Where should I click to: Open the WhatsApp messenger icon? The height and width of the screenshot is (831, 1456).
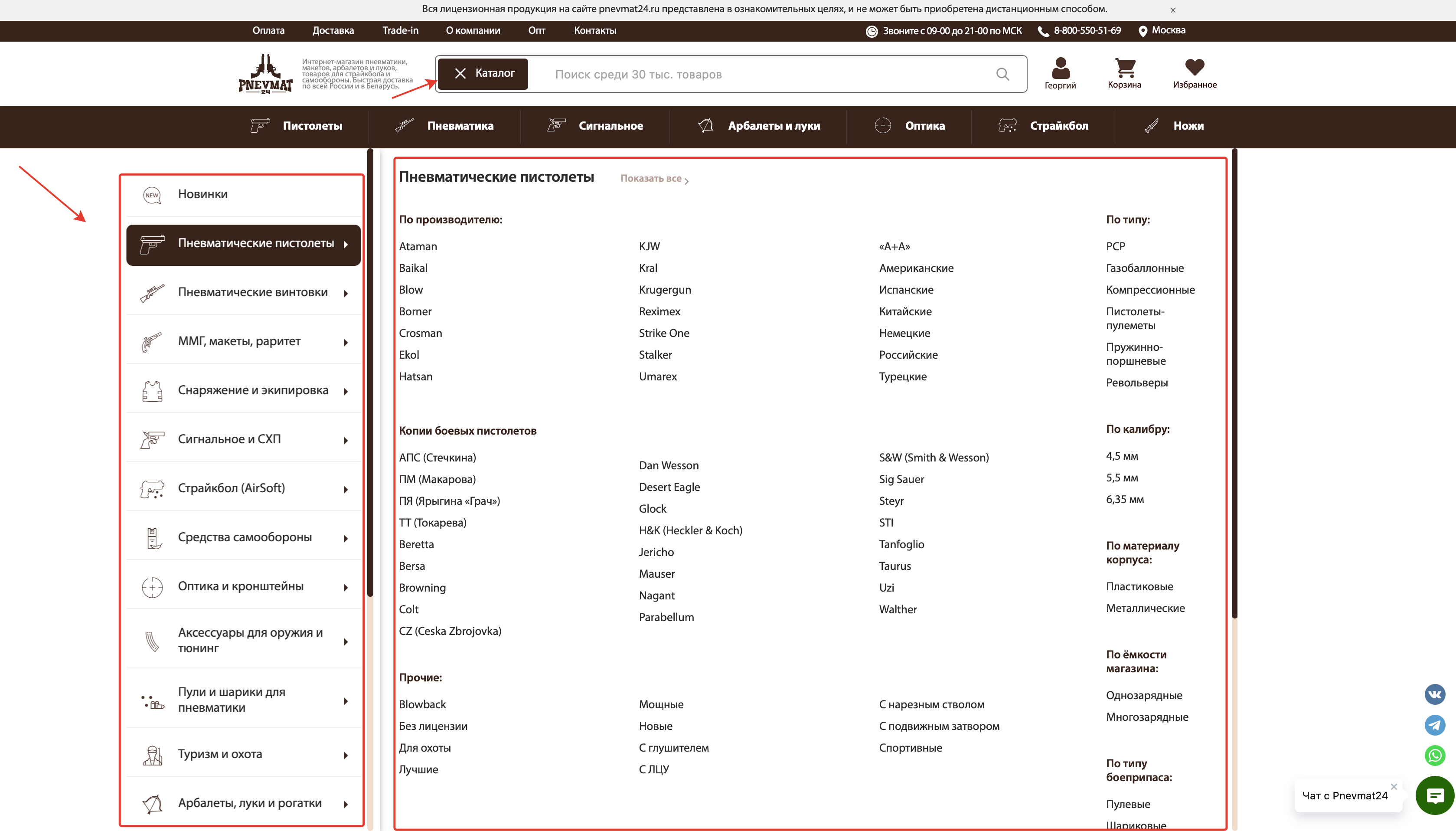[1434, 755]
